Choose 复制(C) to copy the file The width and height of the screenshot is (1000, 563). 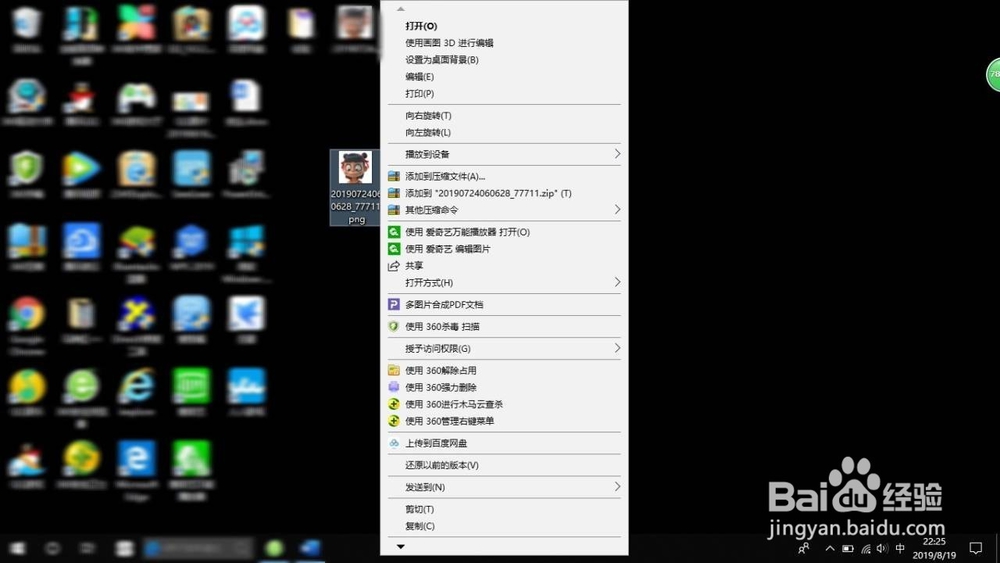tap(419, 526)
